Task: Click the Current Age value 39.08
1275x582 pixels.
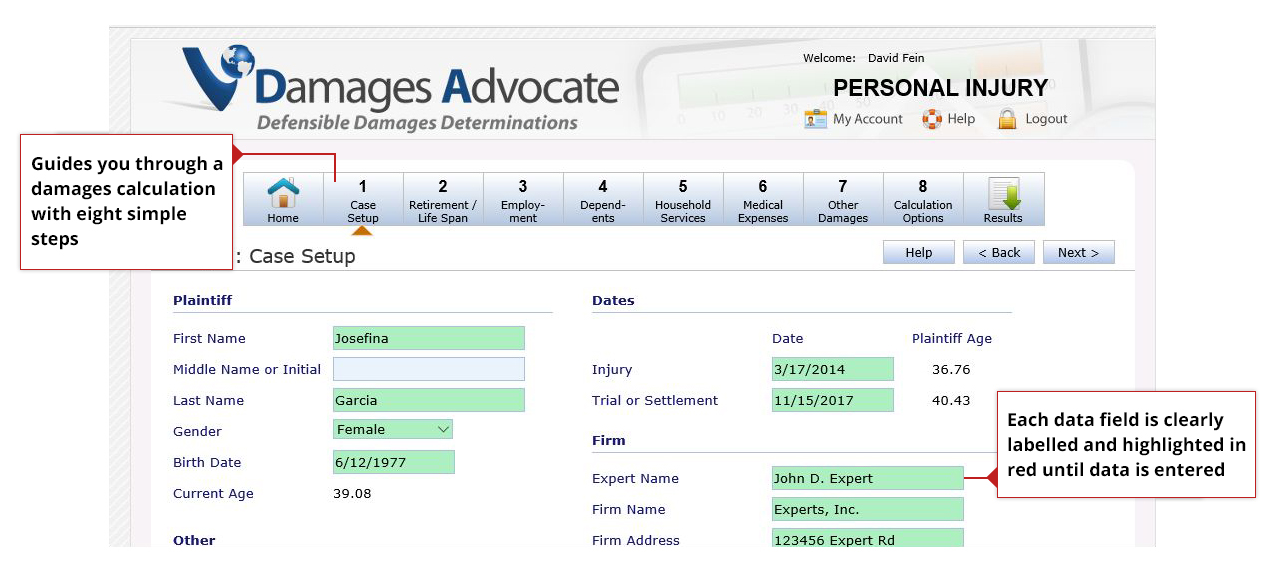Action: [352, 493]
